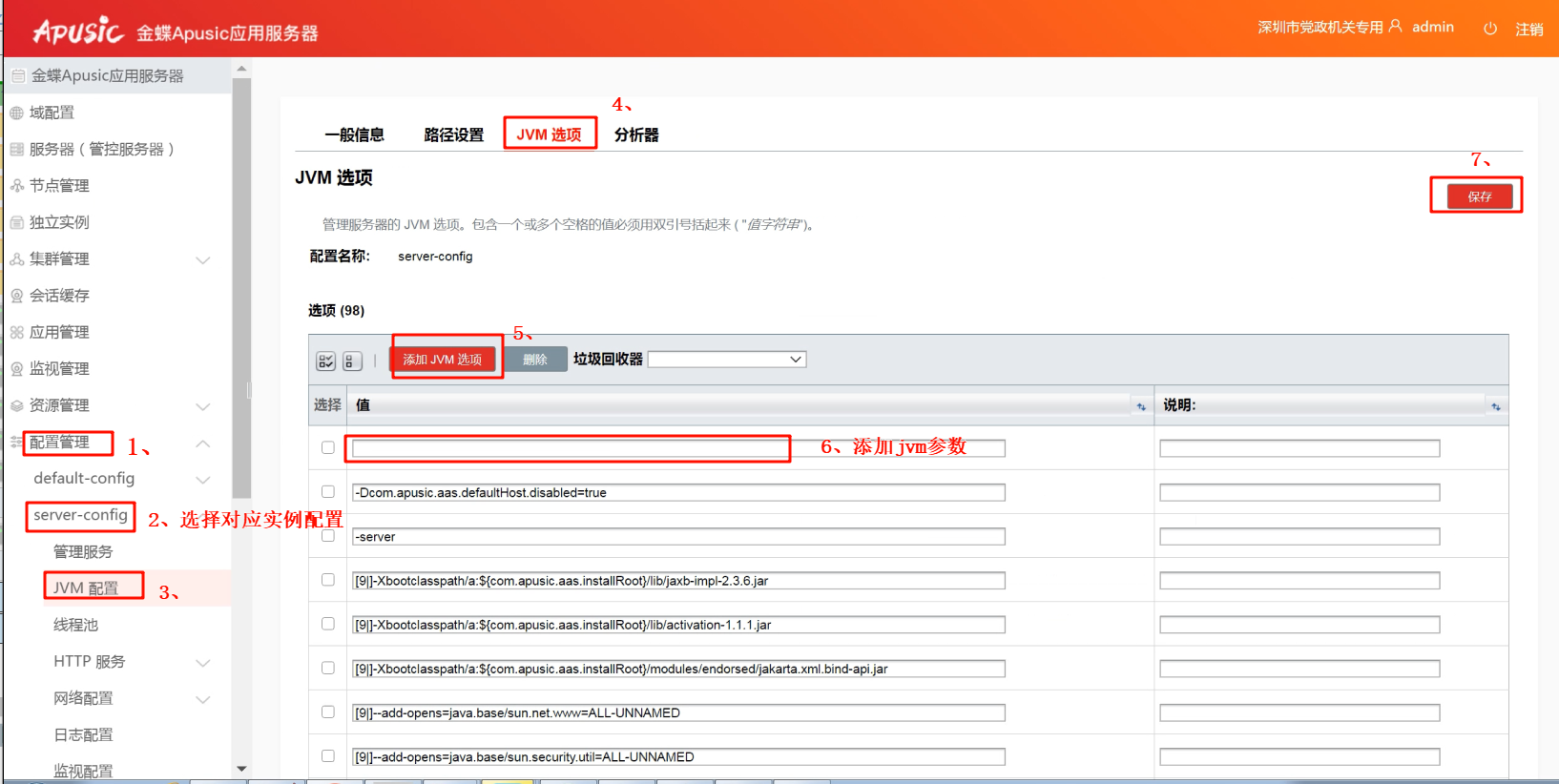
Task: Open 管理服务 in the tree
Action: point(83,551)
